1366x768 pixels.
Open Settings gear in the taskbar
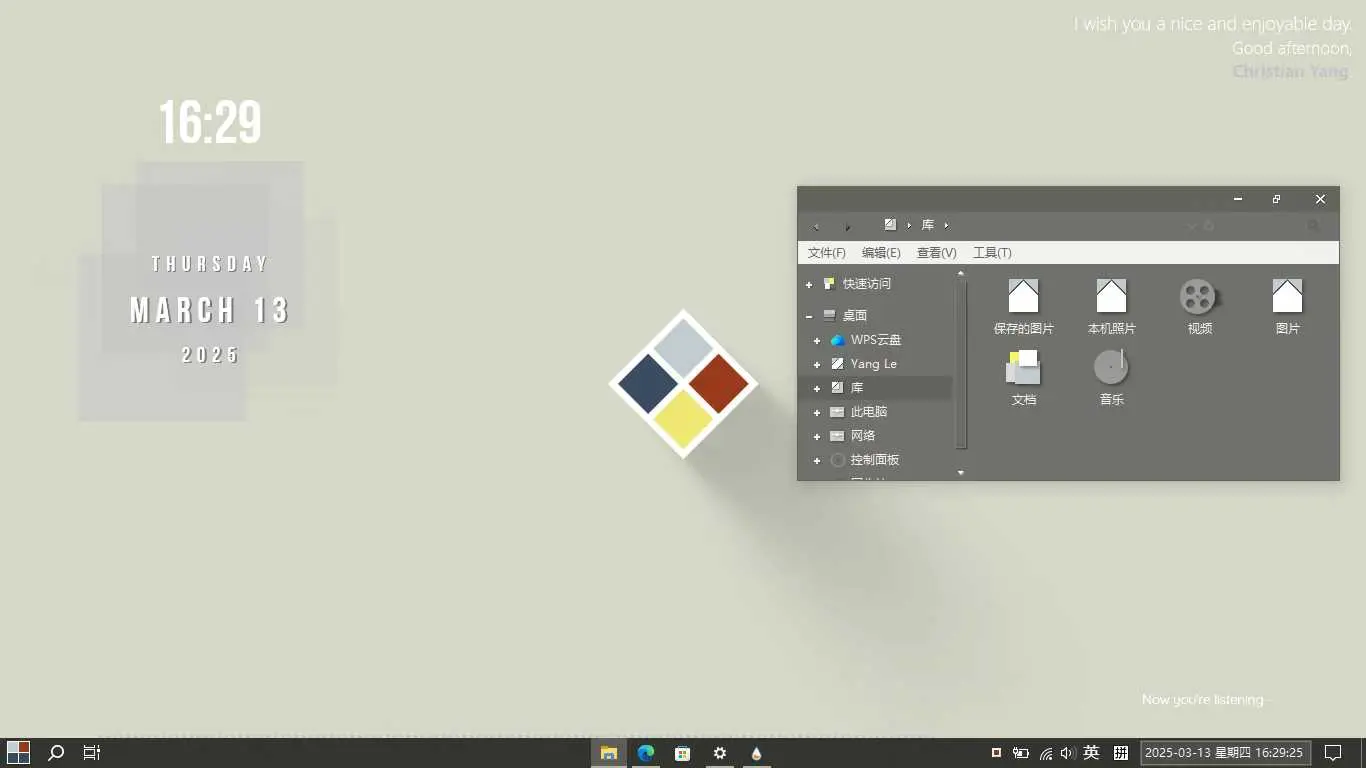tap(720, 753)
